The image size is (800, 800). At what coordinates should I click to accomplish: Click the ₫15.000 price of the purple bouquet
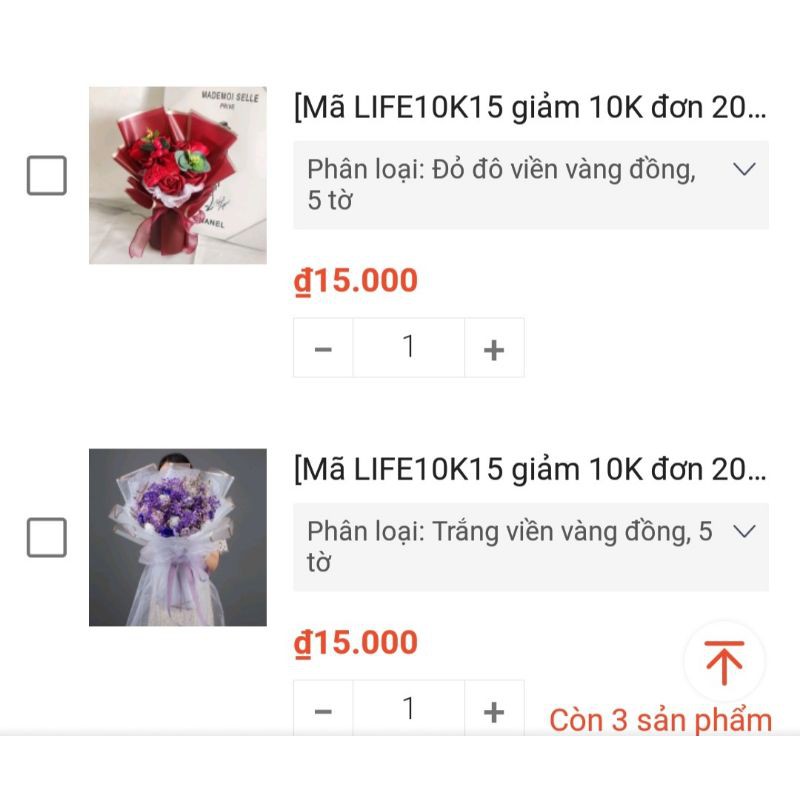(x=356, y=643)
